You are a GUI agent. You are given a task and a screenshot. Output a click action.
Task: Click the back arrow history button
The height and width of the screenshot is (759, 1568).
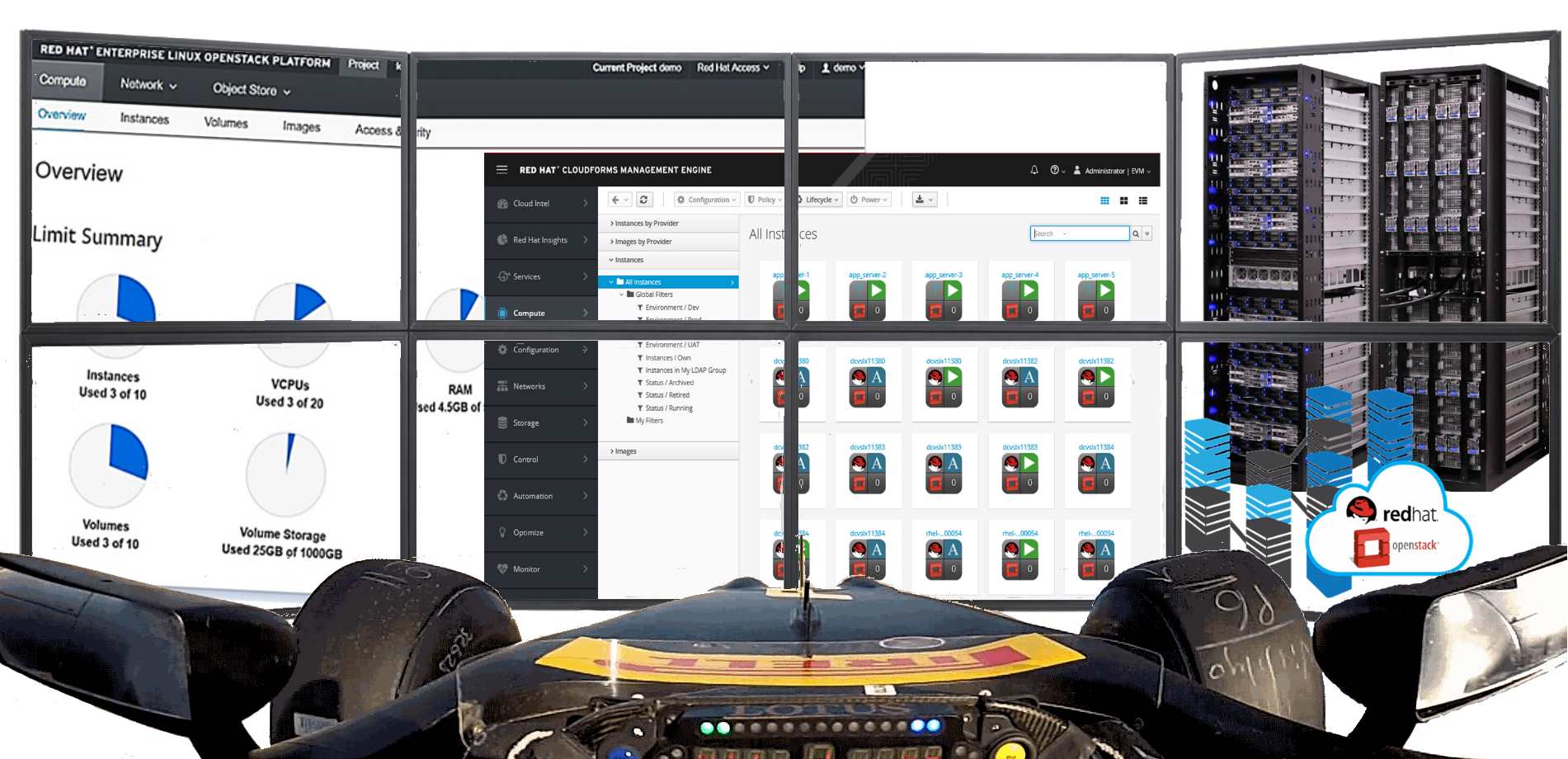point(619,200)
